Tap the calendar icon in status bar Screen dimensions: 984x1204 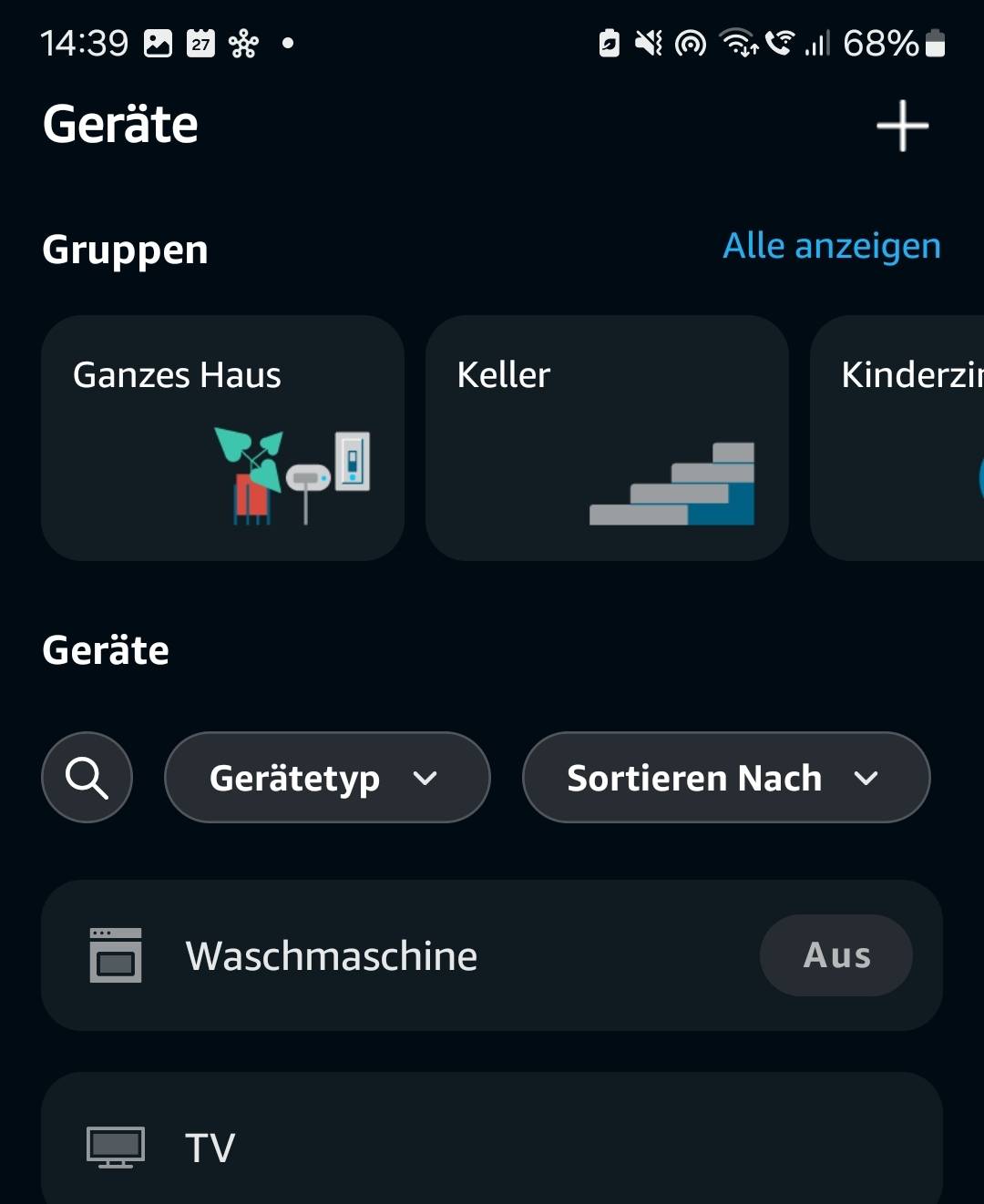click(200, 43)
